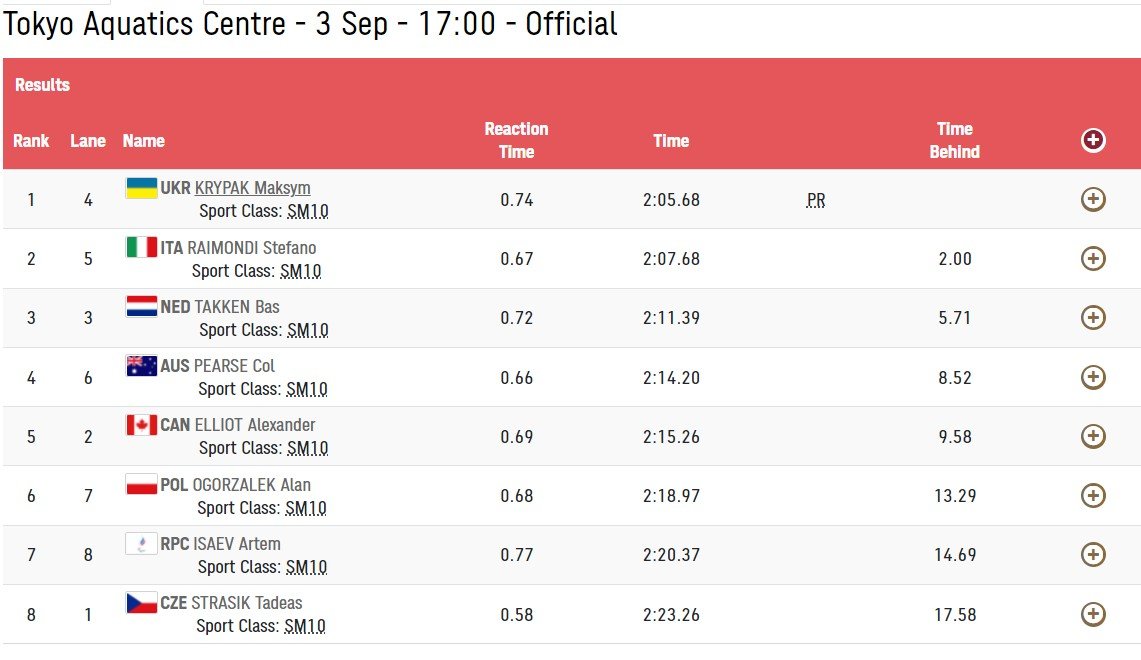Click the Canada flag icon

[x=141, y=425]
